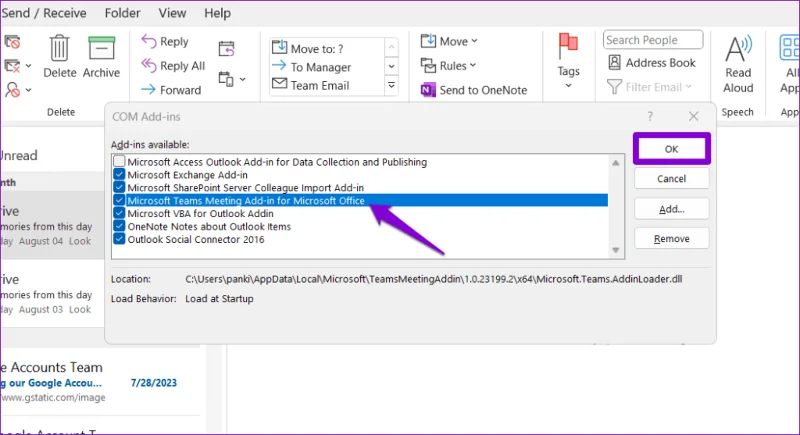Select Microsoft Exchange Add-in row text
The height and width of the screenshot is (435, 800).
coord(188,175)
